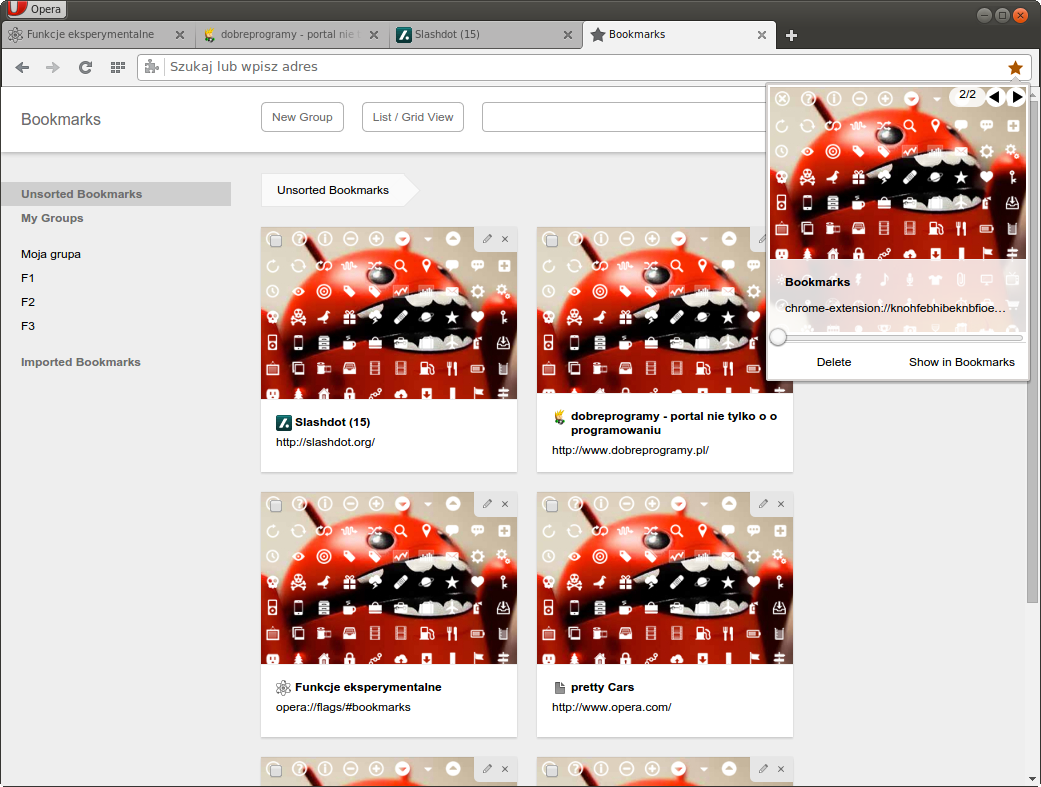Click the http://www.dobreprogramy.pl/ link
Screen dimensions: 1041x787
pyautogui.click(x=630, y=450)
